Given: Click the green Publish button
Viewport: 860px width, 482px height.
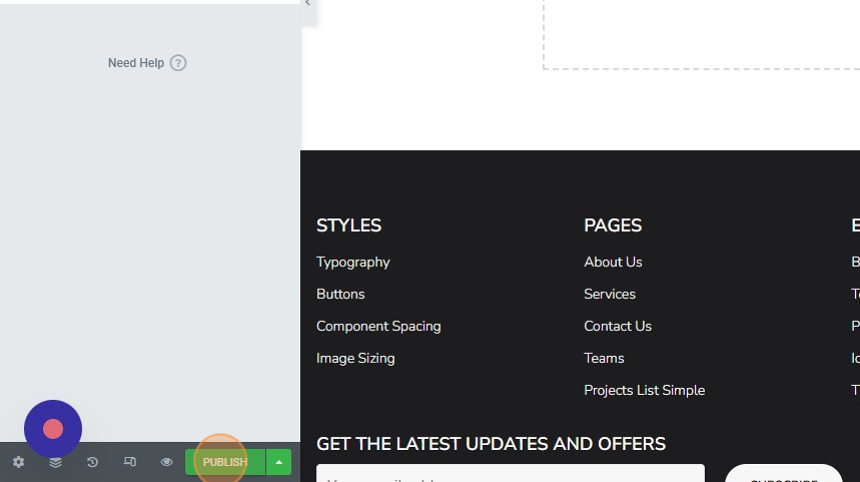Looking at the screenshot, I should coord(225,462).
